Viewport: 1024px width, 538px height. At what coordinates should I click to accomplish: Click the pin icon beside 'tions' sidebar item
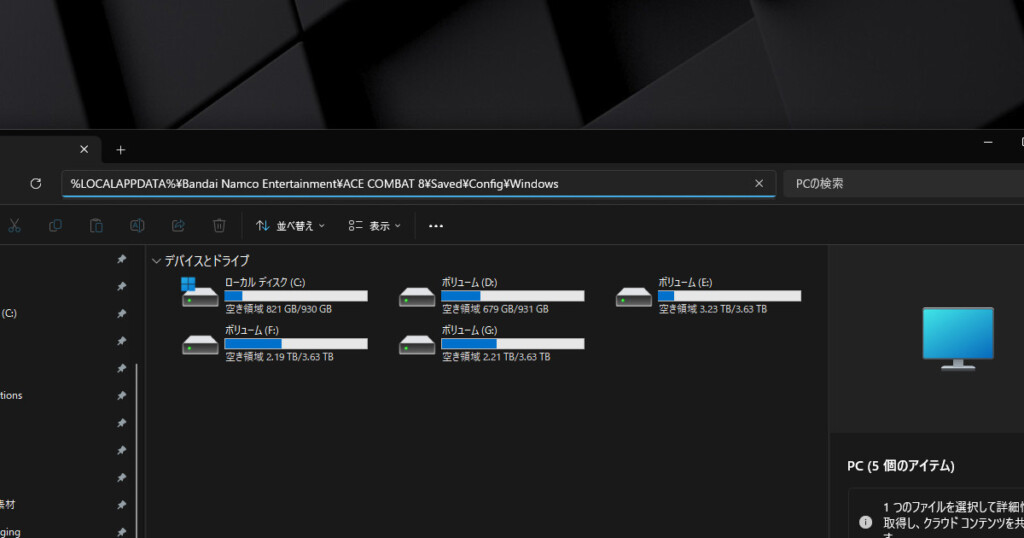pos(121,396)
